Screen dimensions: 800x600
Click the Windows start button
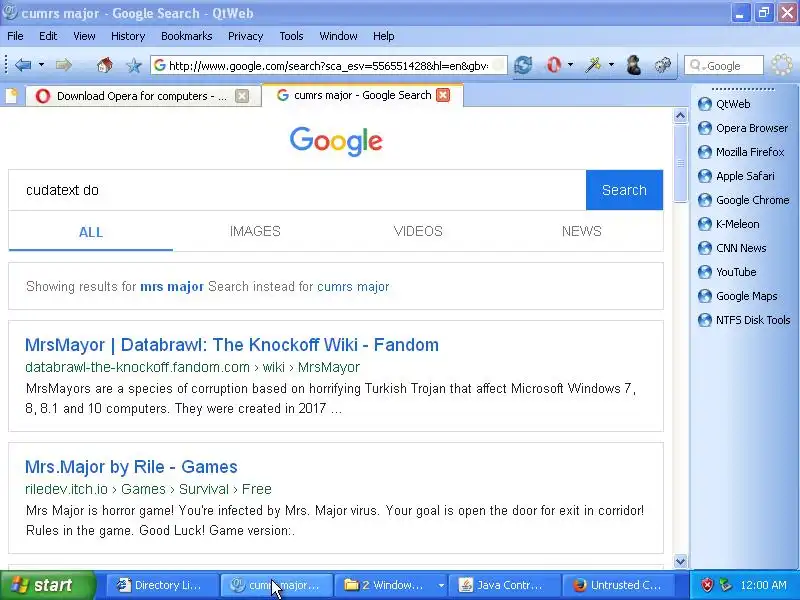click(x=47, y=585)
